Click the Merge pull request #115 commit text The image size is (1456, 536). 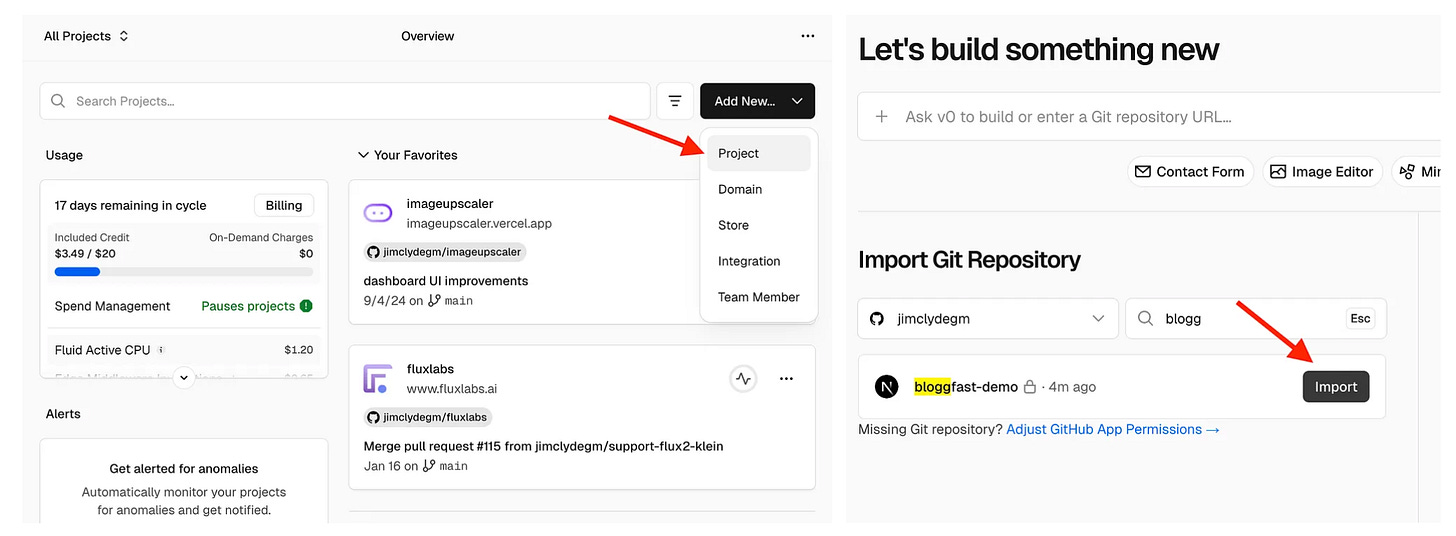[543, 446]
